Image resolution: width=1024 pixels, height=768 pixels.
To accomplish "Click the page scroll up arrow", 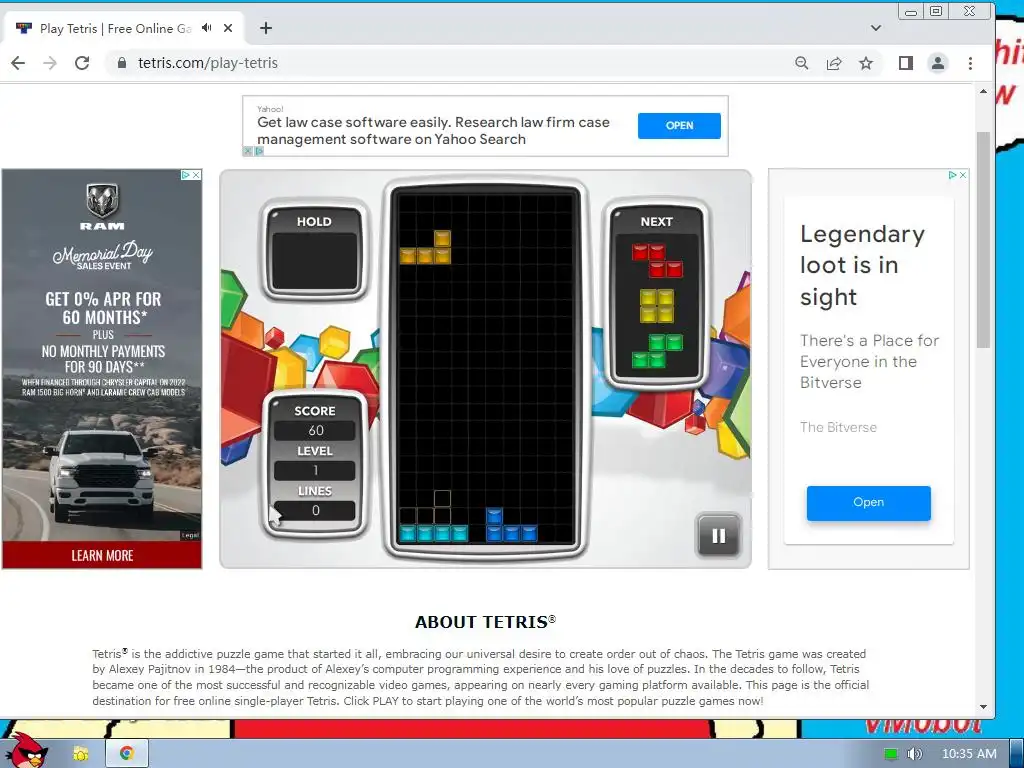I will point(984,91).
